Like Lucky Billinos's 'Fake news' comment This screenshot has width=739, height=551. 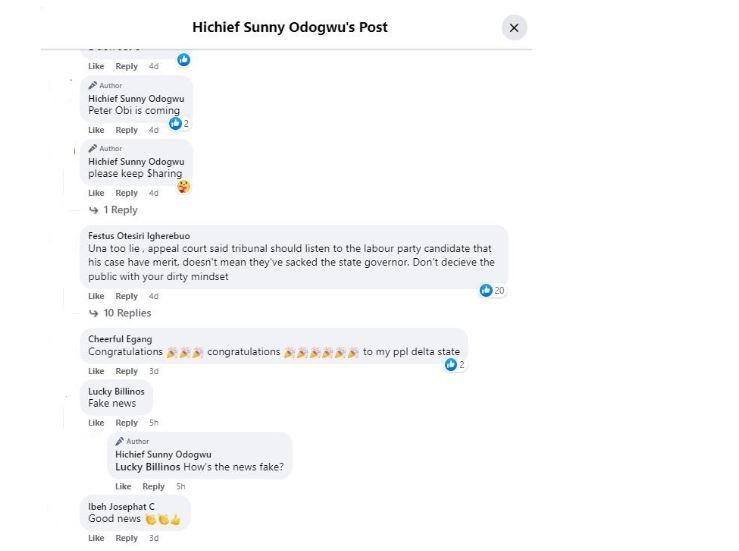click(96, 423)
